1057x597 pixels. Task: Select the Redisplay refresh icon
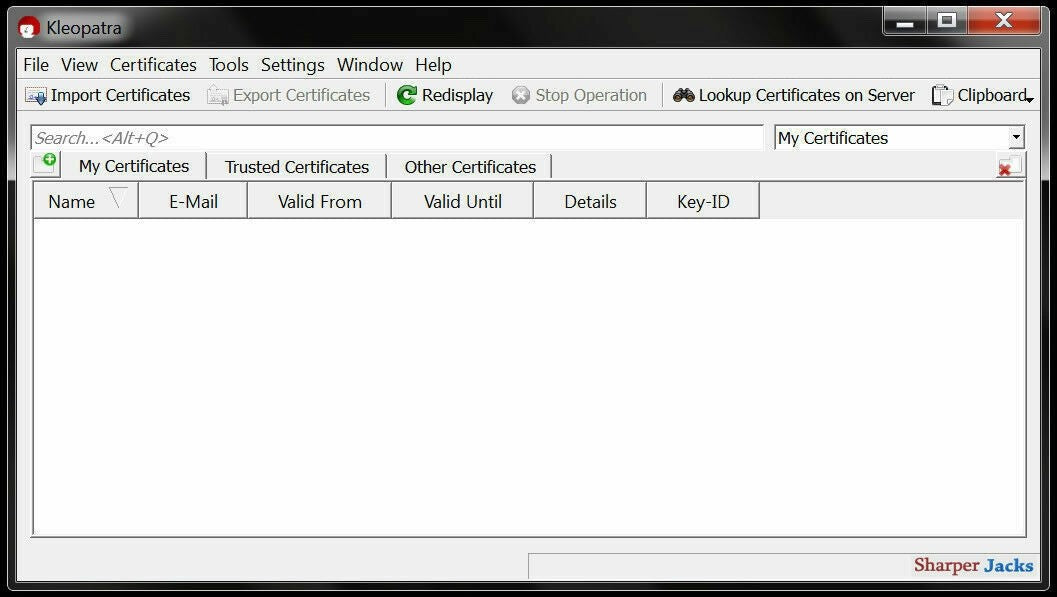(407, 95)
